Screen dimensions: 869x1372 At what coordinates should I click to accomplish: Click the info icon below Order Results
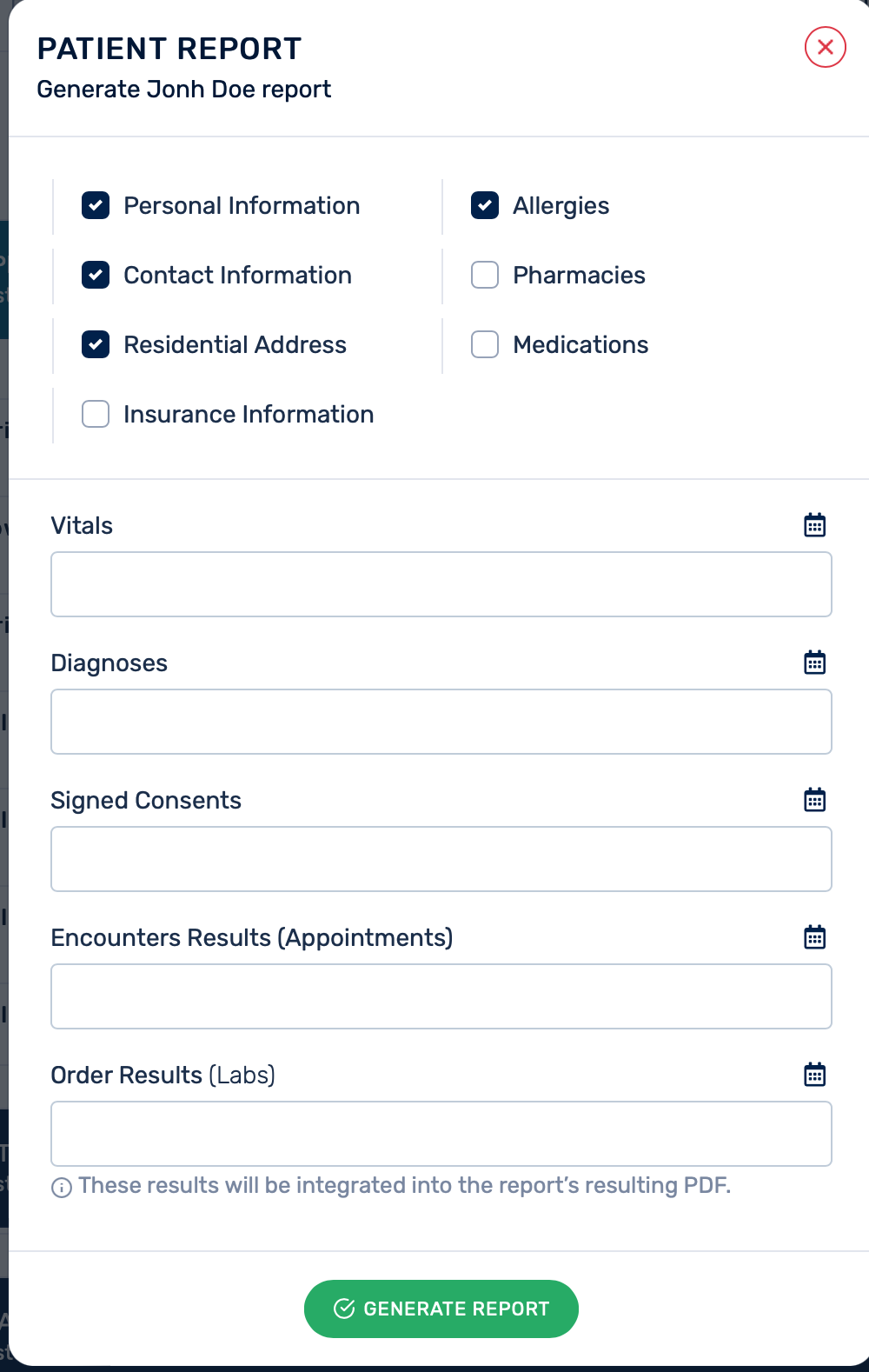[x=62, y=1188]
